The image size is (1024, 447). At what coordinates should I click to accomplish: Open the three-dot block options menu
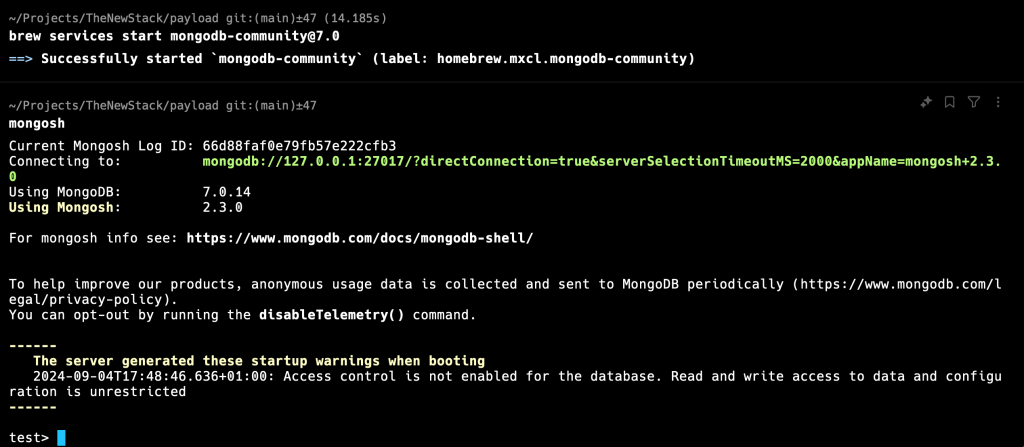pos(998,102)
